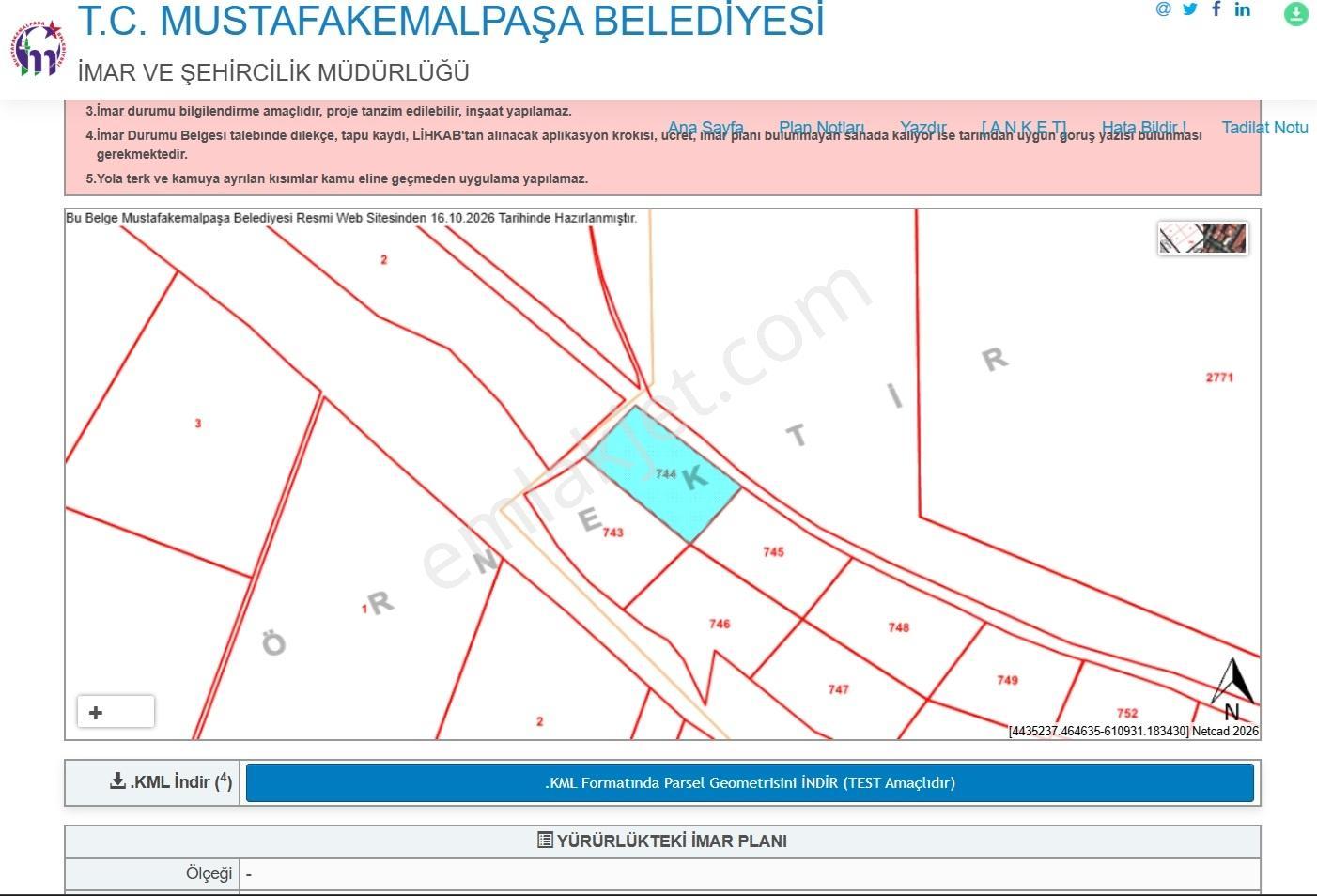Click the Netcad 2026 coordinates text
1317x896 pixels.
tap(1134, 731)
